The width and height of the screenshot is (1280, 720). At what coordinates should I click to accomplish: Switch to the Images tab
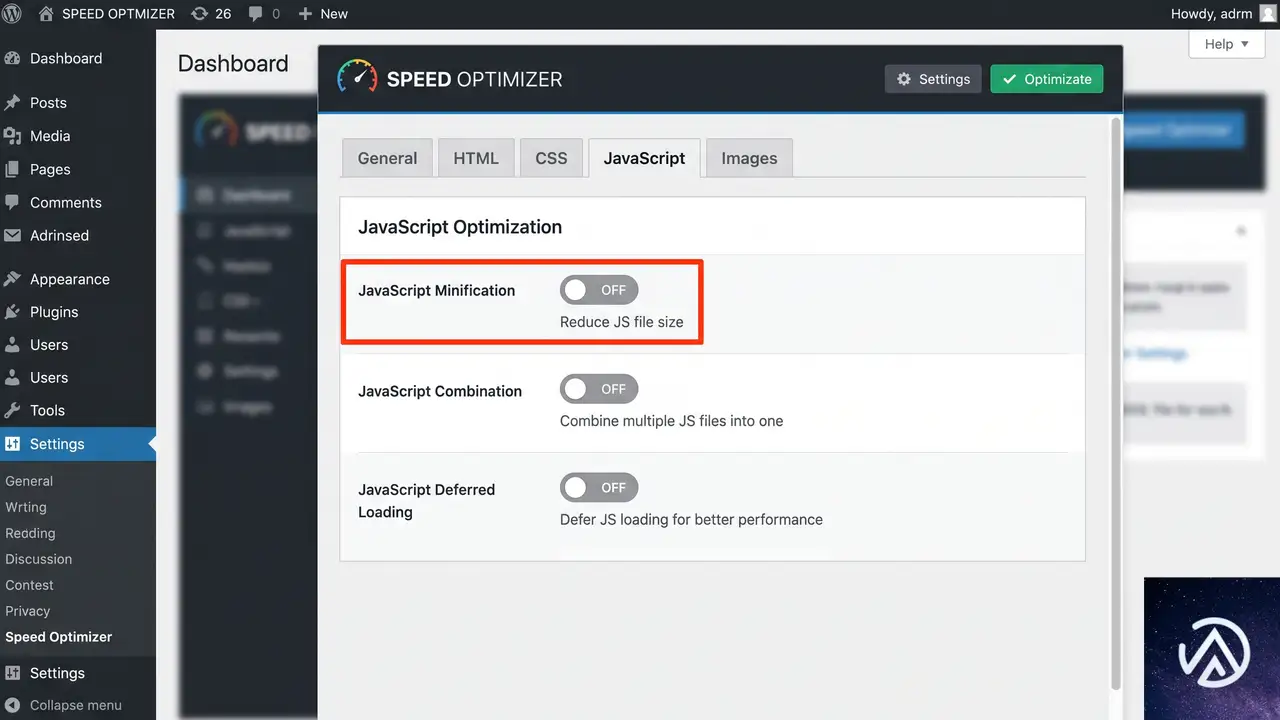click(x=749, y=158)
